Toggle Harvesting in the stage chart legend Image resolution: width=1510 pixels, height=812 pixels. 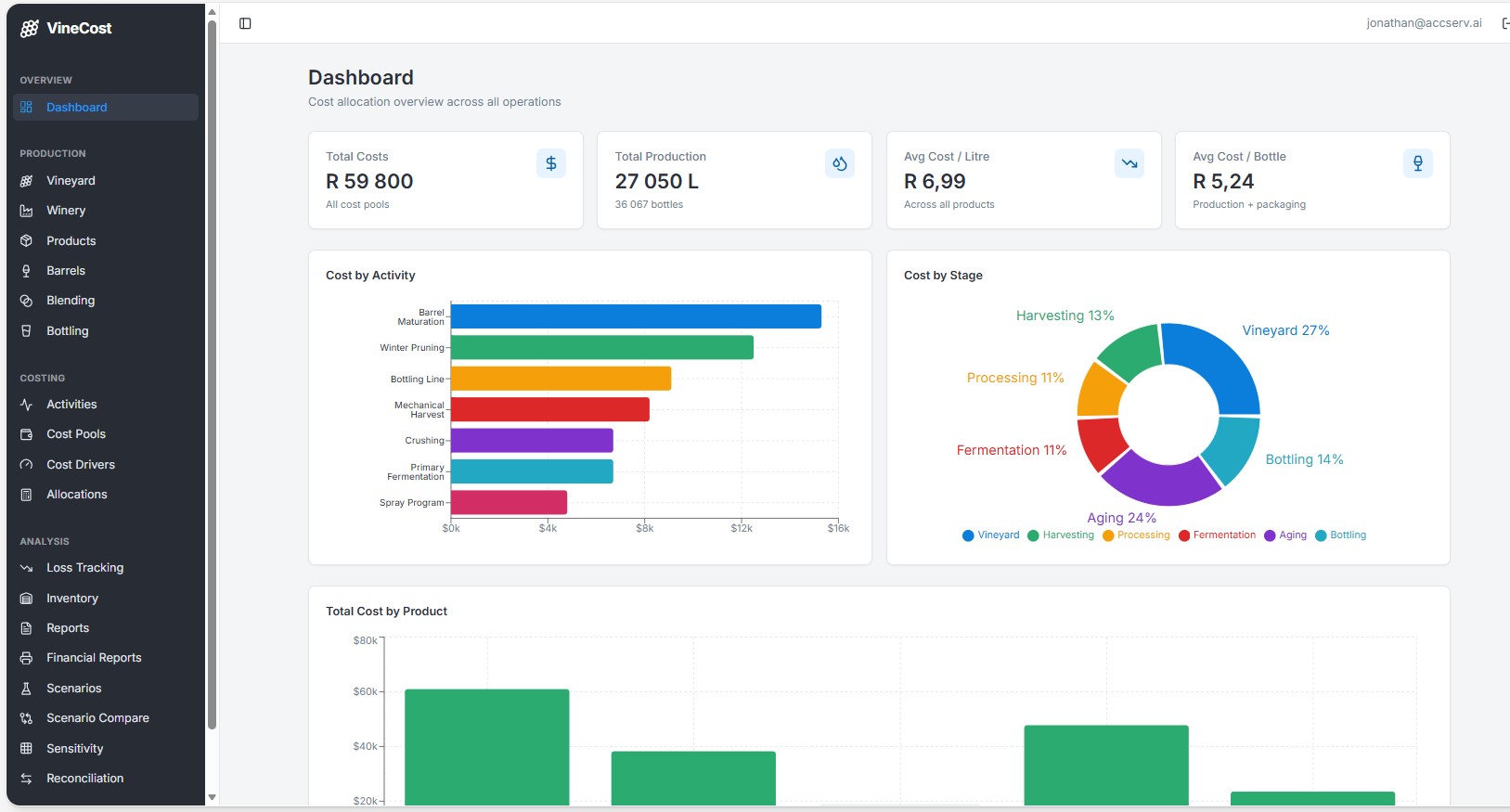(1061, 535)
